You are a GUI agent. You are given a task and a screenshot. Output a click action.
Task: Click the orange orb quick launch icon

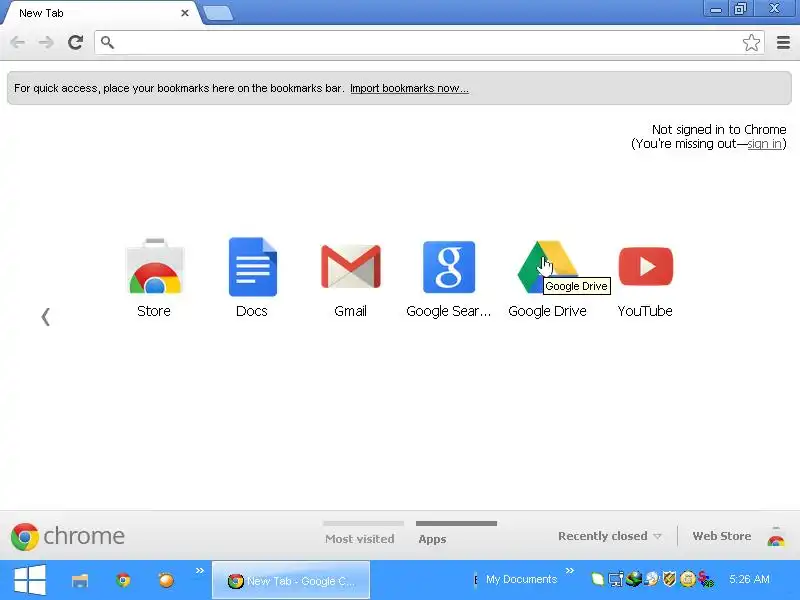(x=166, y=580)
